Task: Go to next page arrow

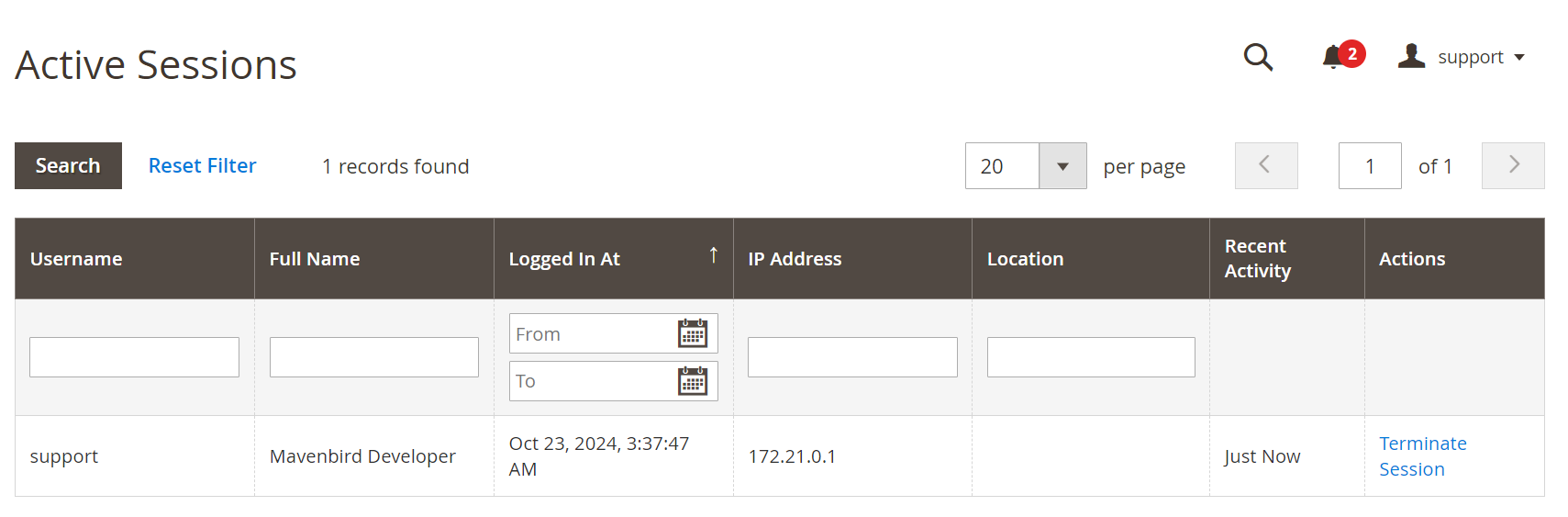Action: point(1513,165)
